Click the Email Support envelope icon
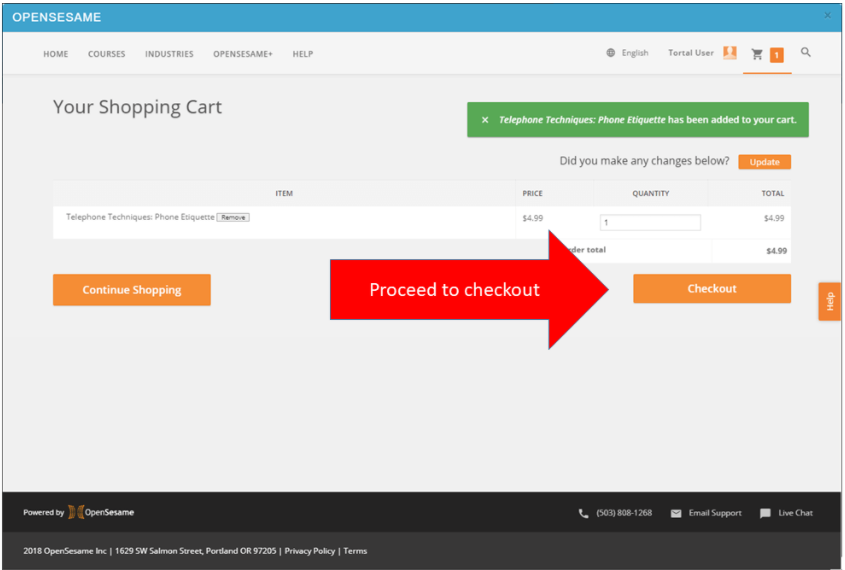 pyautogui.click(x=676, y=513)
